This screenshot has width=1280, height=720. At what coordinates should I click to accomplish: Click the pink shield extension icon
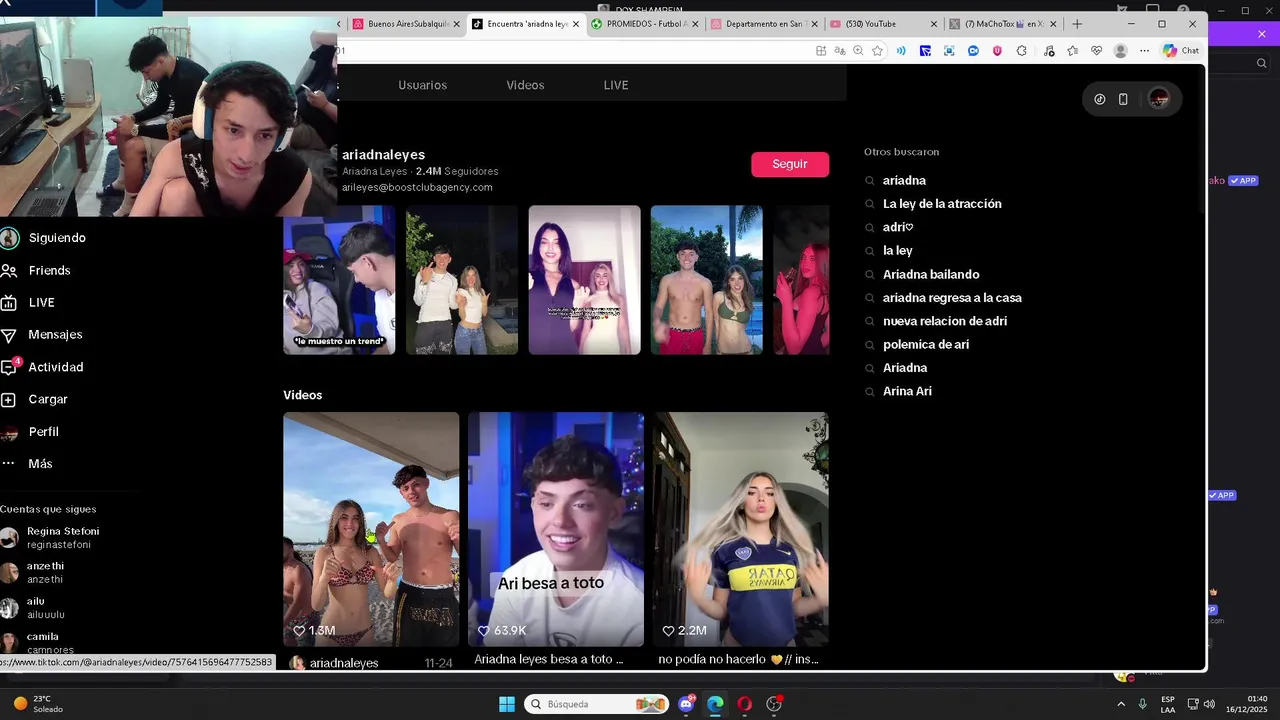(997, 51)
